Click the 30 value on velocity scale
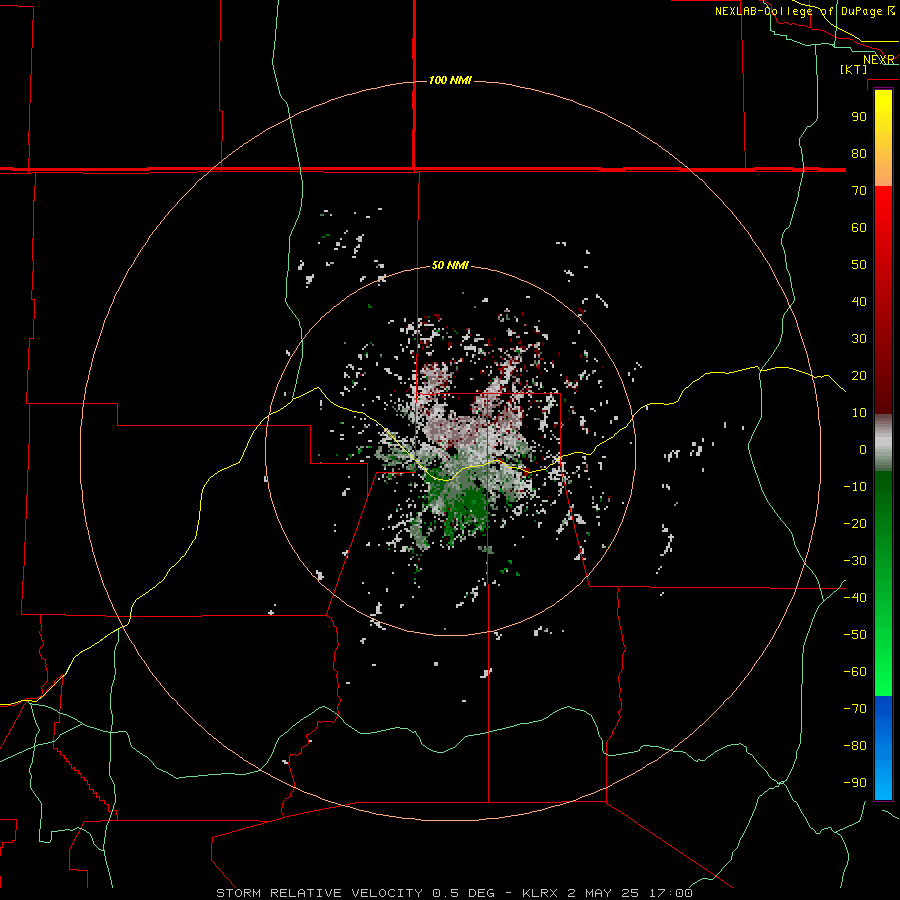Image resolution: width=900 pixels, height=900 pixels. point(859,339)
